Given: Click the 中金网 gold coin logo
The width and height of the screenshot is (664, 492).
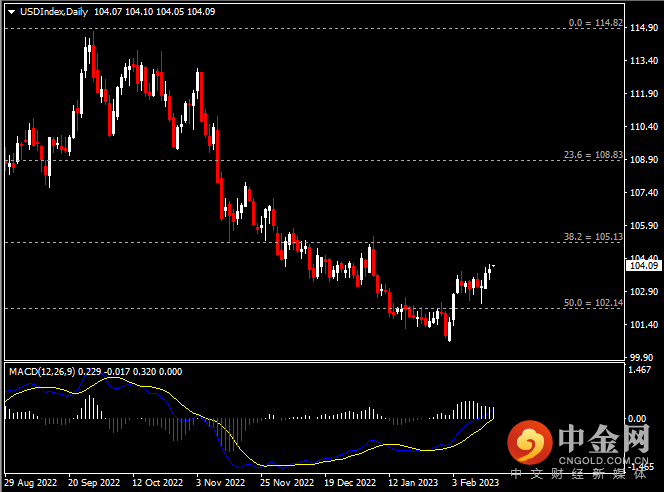Looking at the screenshot, I should pyautogui.click(x=529, y=440).
